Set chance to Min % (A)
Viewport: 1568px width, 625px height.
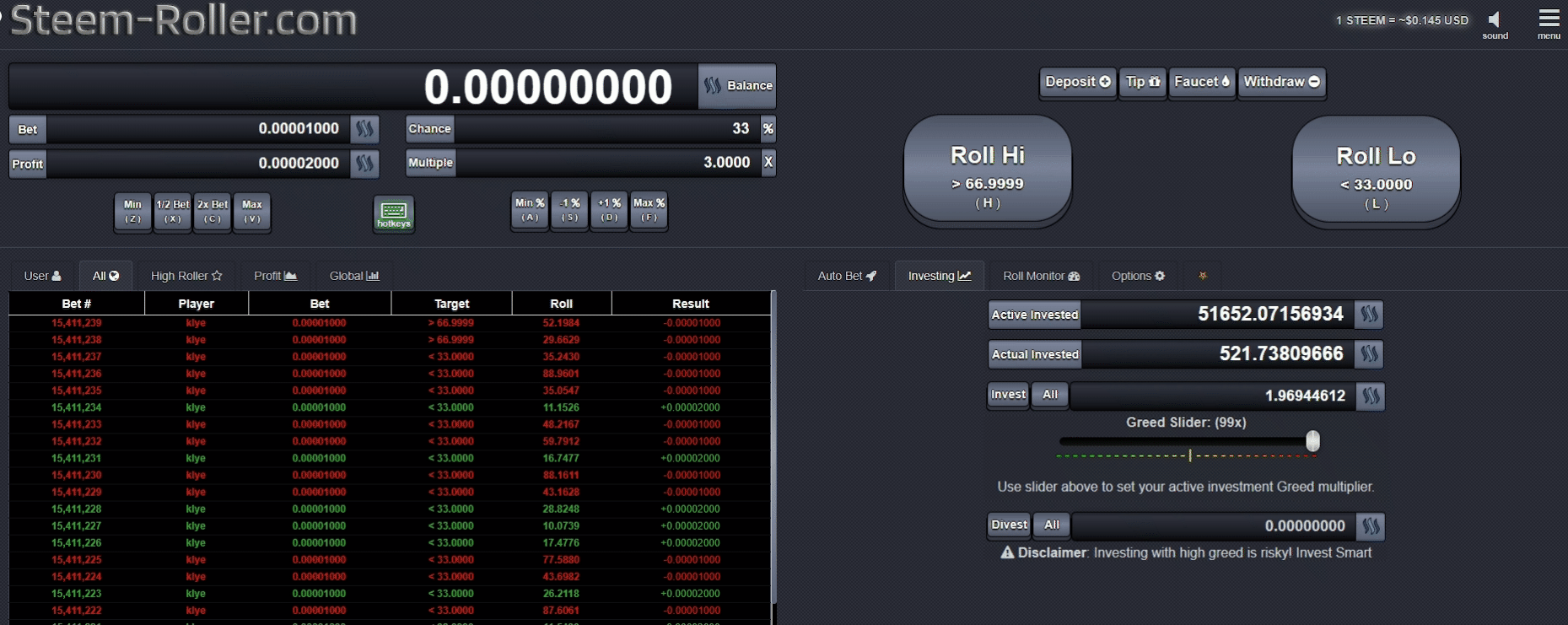click(x=530, y=210)
